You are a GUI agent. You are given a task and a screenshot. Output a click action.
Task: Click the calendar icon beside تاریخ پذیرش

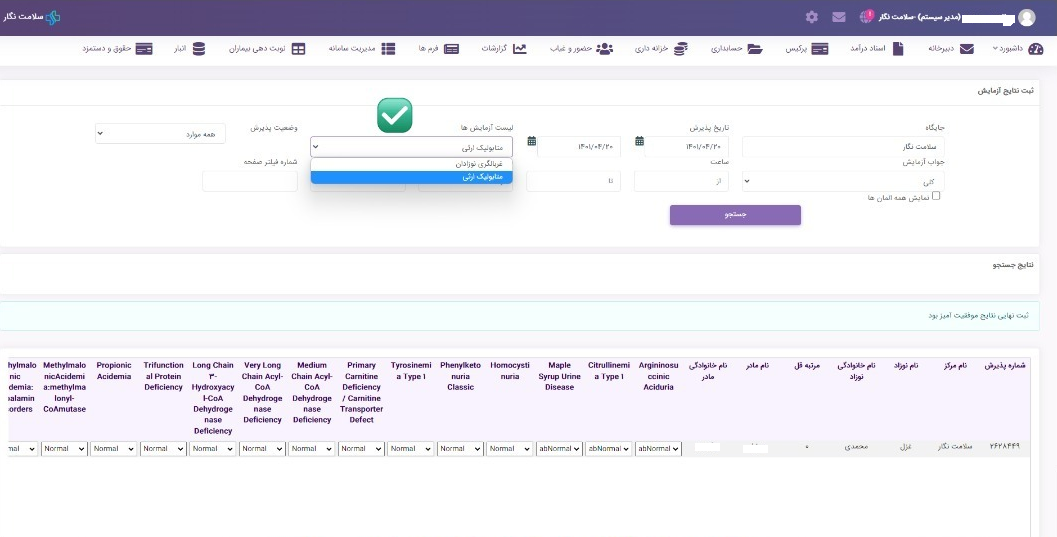(x=639, y=142)
